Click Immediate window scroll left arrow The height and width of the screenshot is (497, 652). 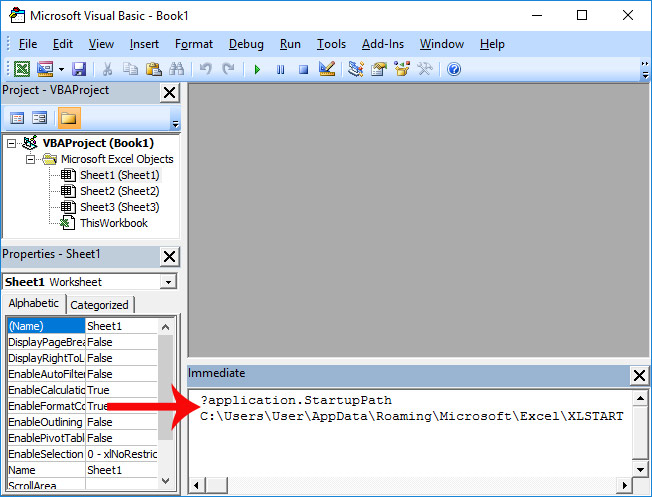click(196, 485)
